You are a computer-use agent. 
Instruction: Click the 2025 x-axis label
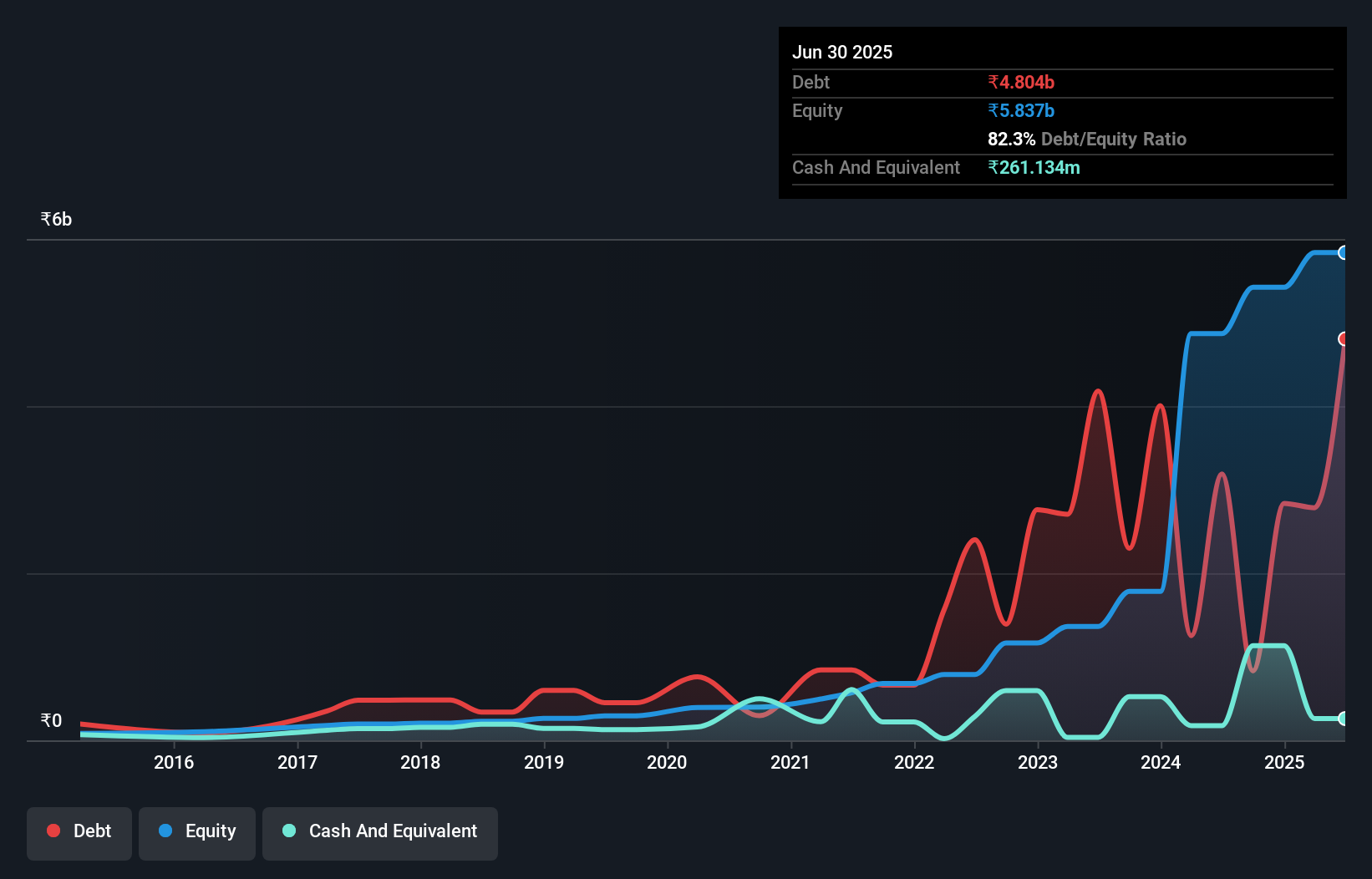[1284, 762]
